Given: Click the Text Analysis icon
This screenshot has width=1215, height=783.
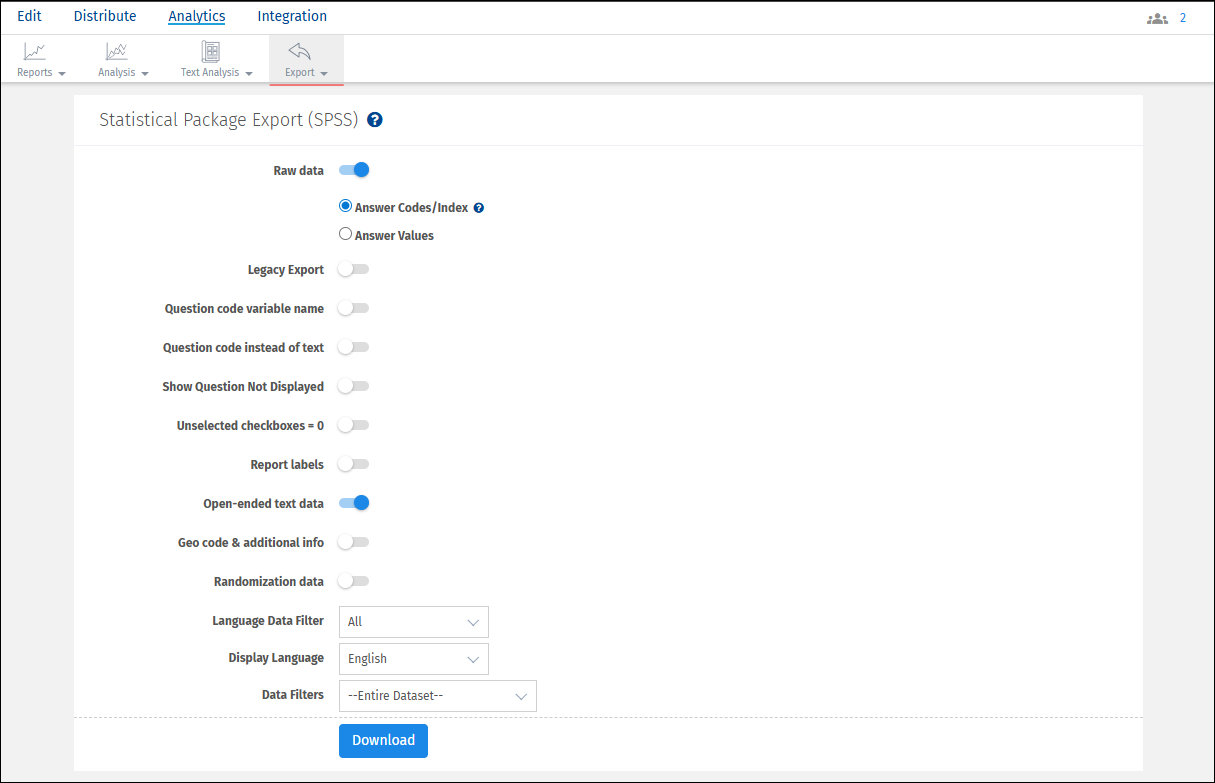Looking at the screenshot, I should (208, 50).
